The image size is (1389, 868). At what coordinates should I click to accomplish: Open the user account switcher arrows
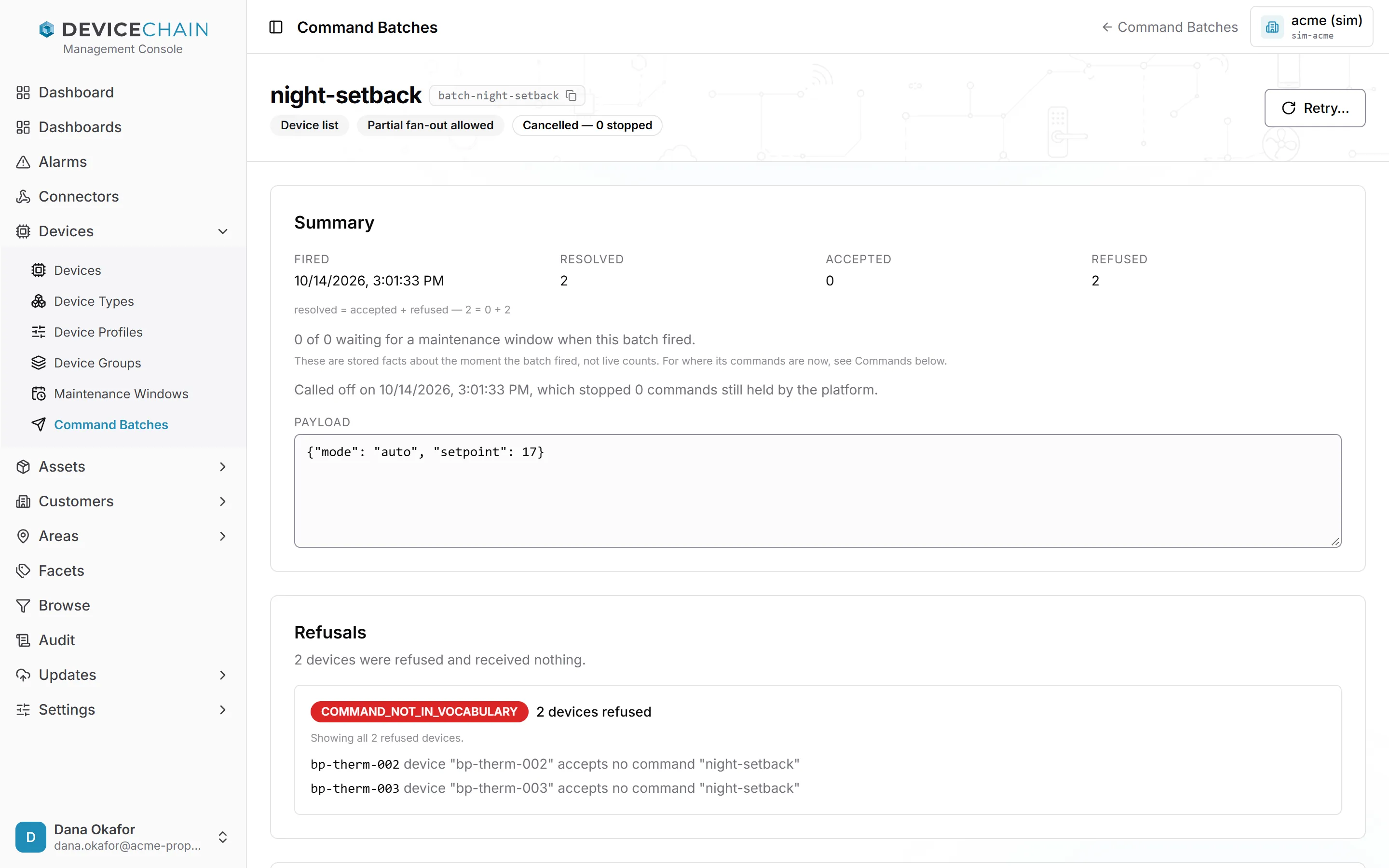(x=223, y=837)
